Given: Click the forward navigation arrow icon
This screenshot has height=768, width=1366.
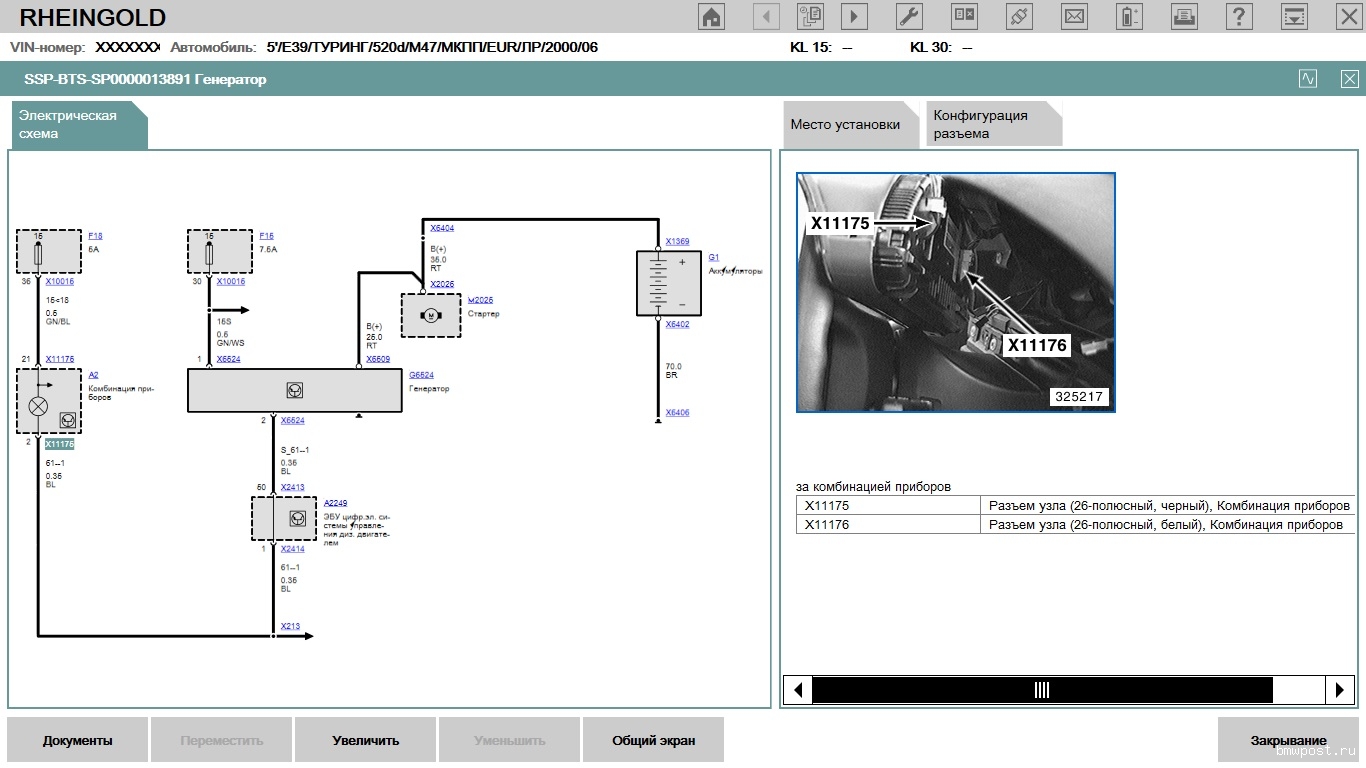Looking at the screenshot, I should pos(853,16).
